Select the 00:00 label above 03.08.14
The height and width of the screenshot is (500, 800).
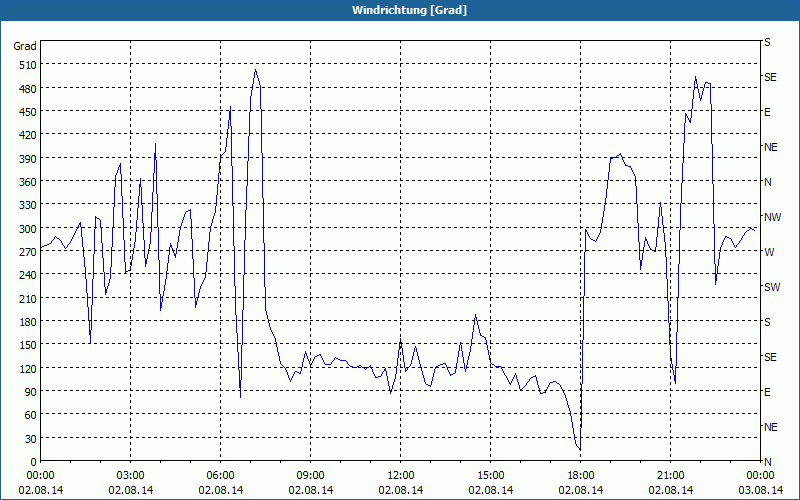tap(760, 476)
